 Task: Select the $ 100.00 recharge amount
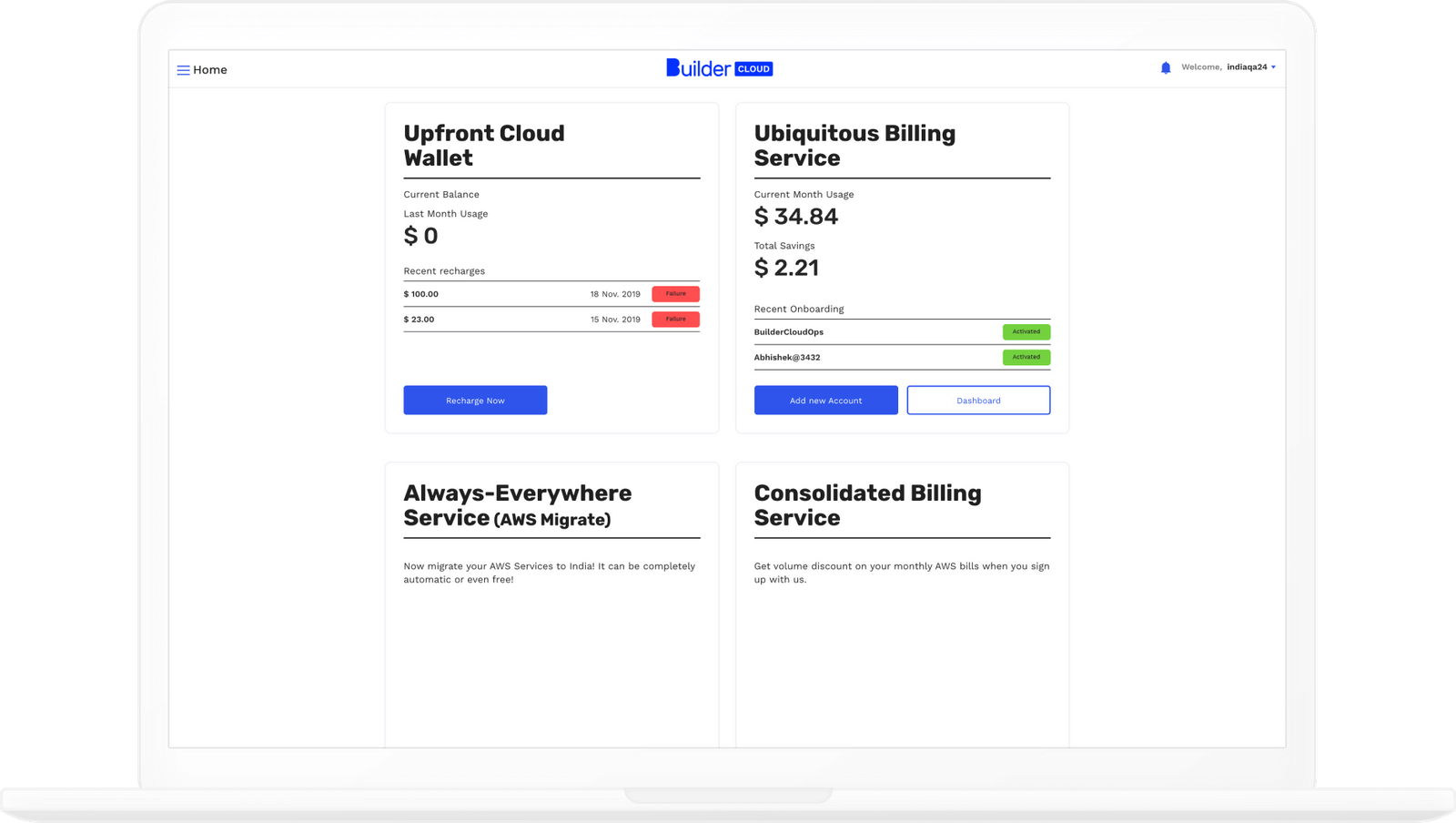coord(421,294)
